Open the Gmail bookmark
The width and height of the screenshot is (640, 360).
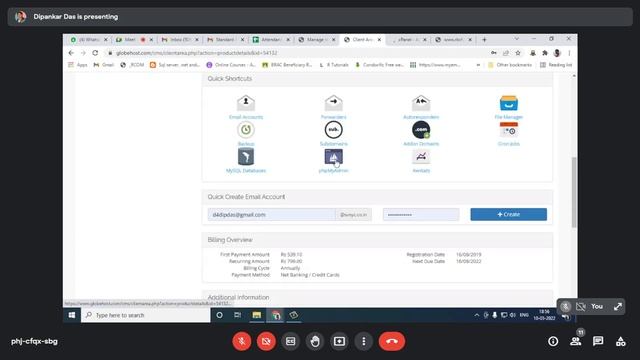point(104,65)
